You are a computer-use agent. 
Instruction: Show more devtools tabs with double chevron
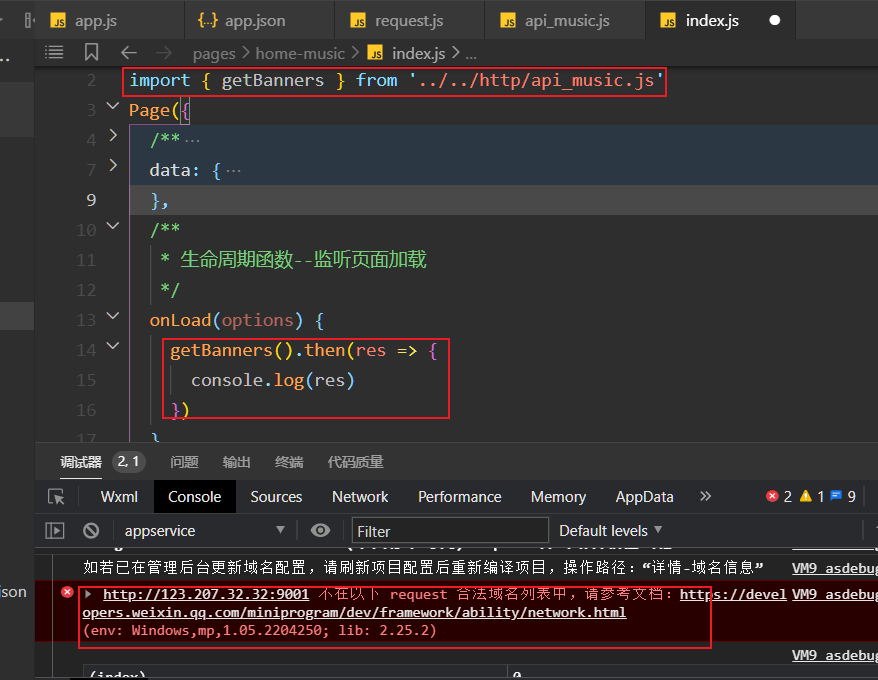705,497
